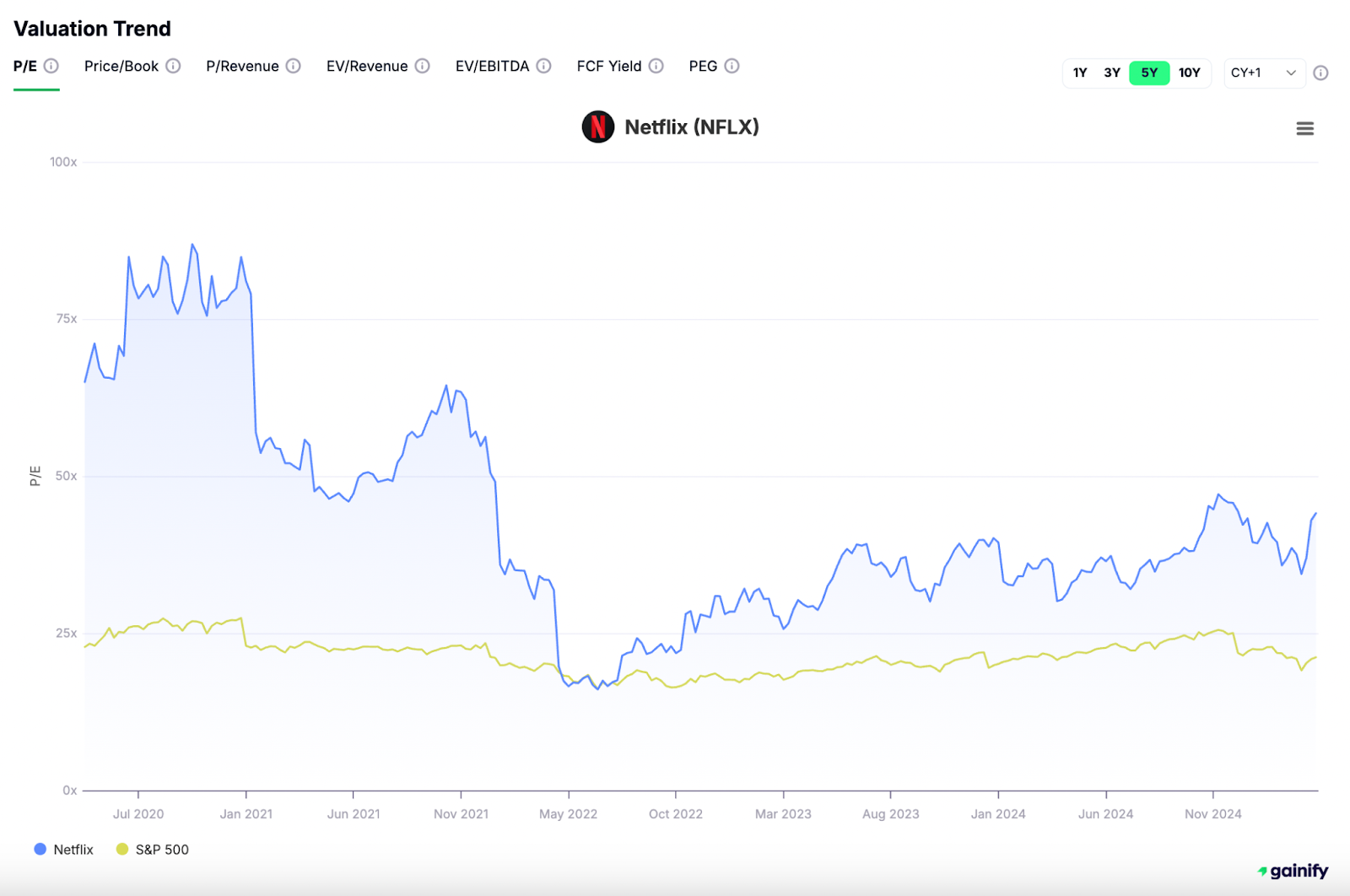Click the Jun 2021 axis label
This screenshot has height=896, width=1350.
click(354, 814)
